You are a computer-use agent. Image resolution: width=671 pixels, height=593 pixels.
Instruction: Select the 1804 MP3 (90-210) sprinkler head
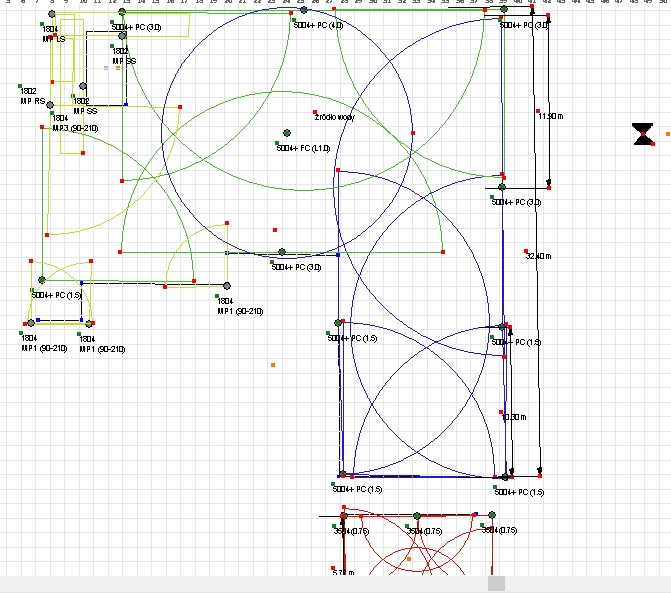pos(50,104)
